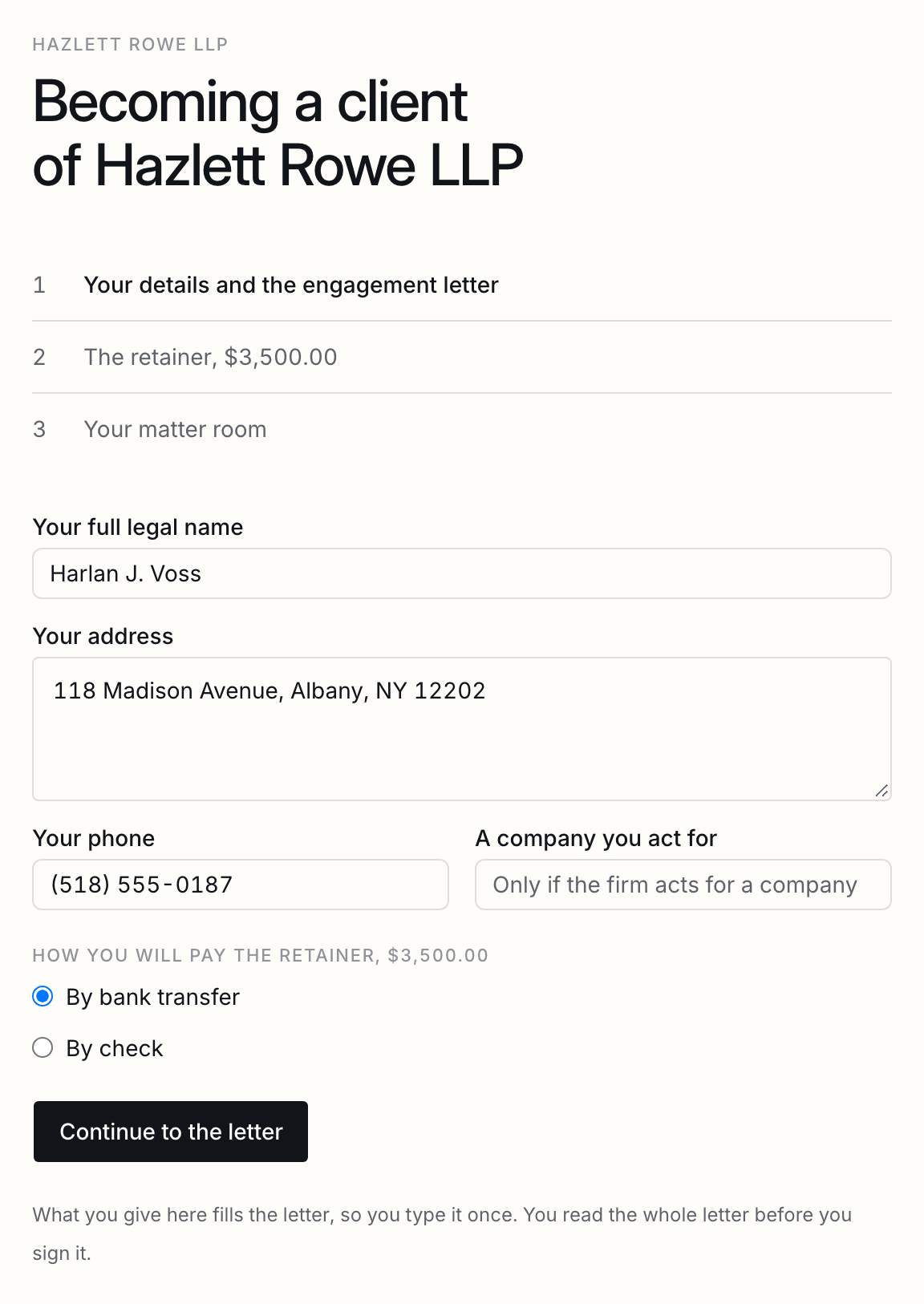Click the Continue to the letter button
The image size is (924, 1304).
click(x=171, y=1132)
